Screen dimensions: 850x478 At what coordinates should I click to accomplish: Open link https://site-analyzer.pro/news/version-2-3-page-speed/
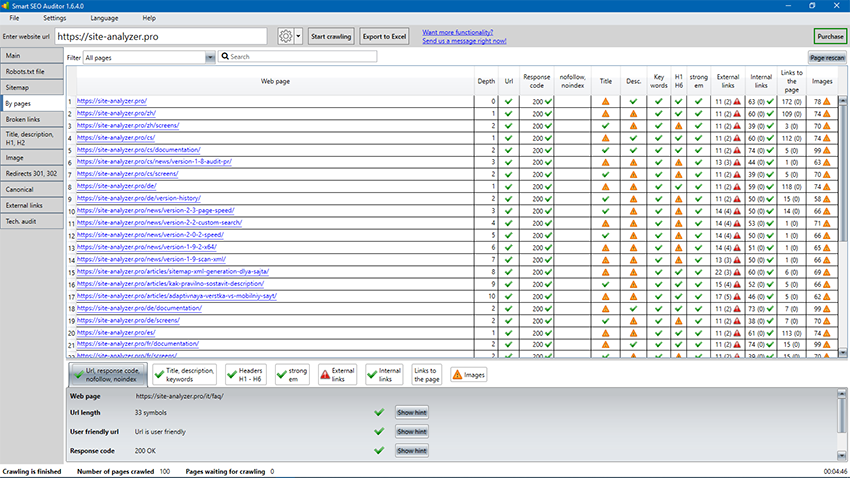tap(156, 210)
